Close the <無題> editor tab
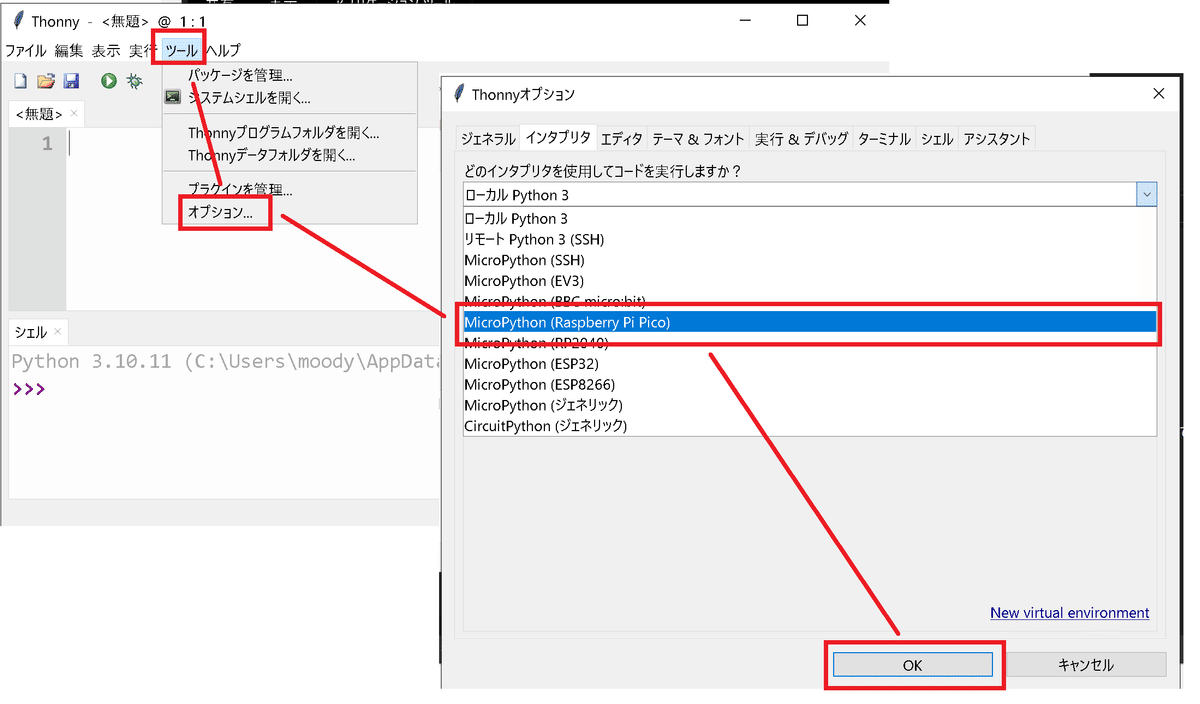1200x704 pixels. [x=73, y=113]
